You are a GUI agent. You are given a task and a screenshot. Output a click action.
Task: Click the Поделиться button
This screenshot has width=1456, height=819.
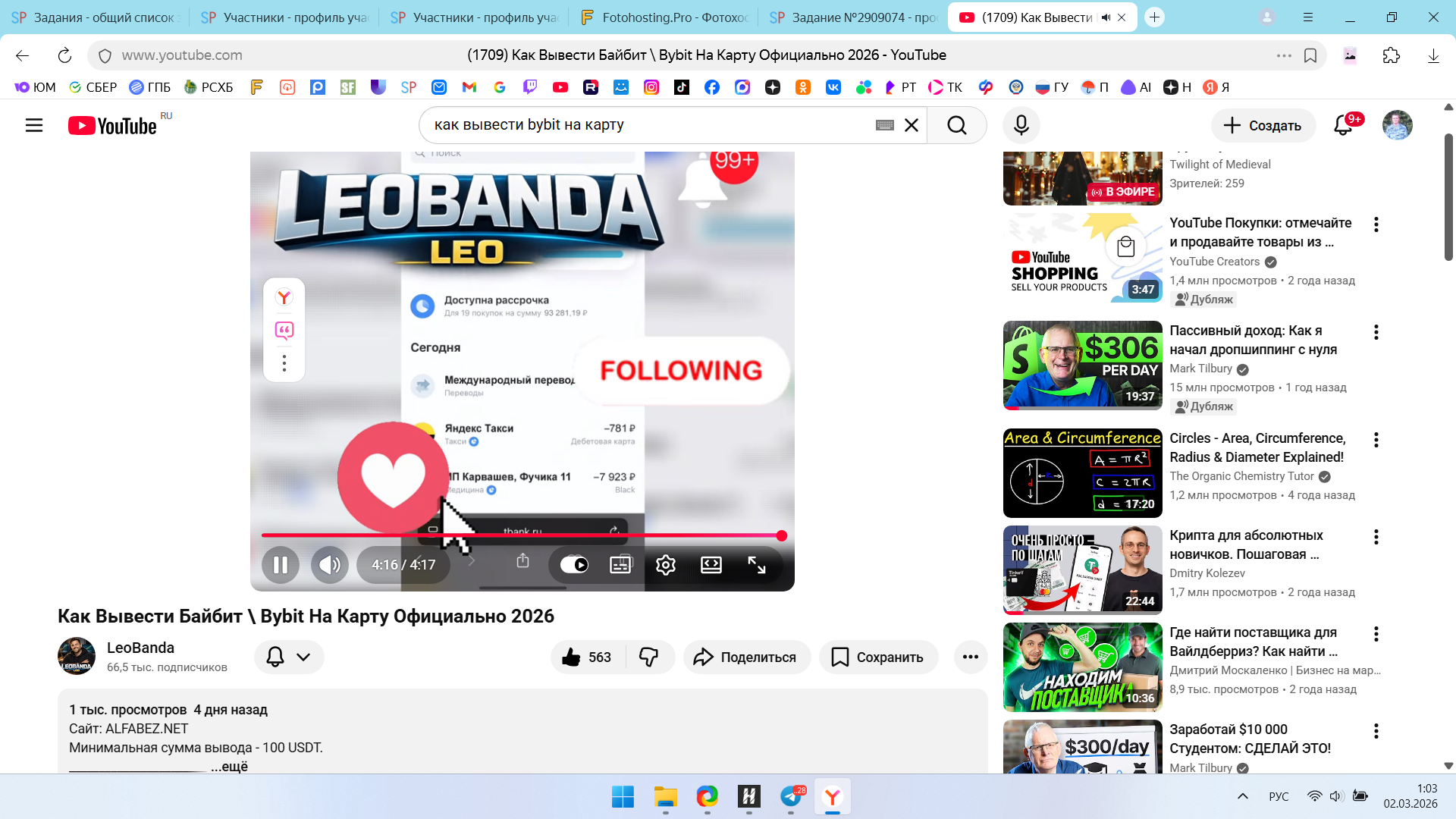coord(746,657)
